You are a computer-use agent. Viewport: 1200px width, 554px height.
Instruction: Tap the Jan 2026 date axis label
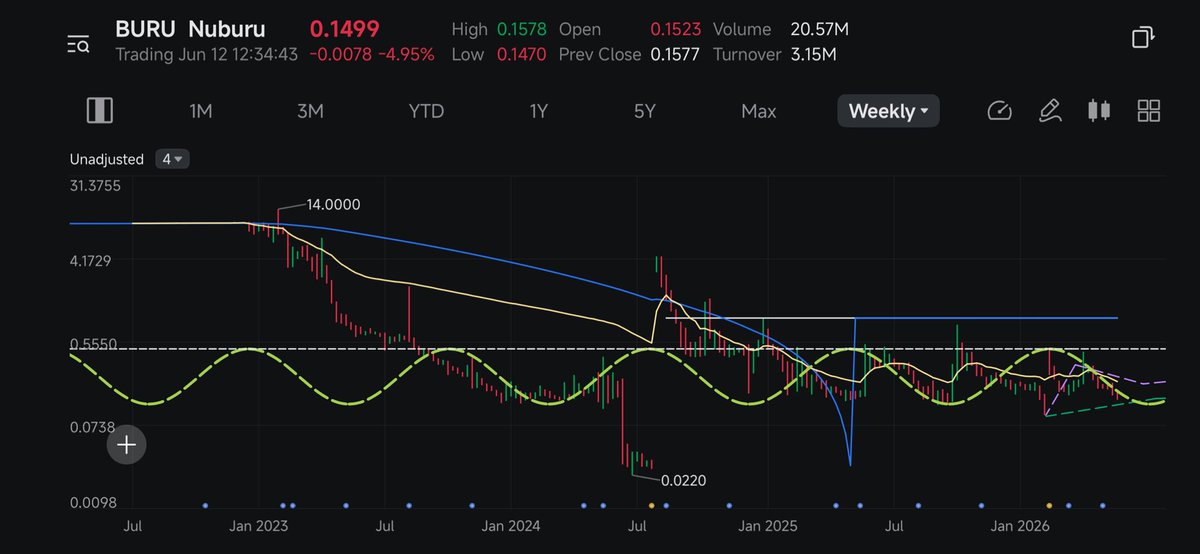(1018, 526)
